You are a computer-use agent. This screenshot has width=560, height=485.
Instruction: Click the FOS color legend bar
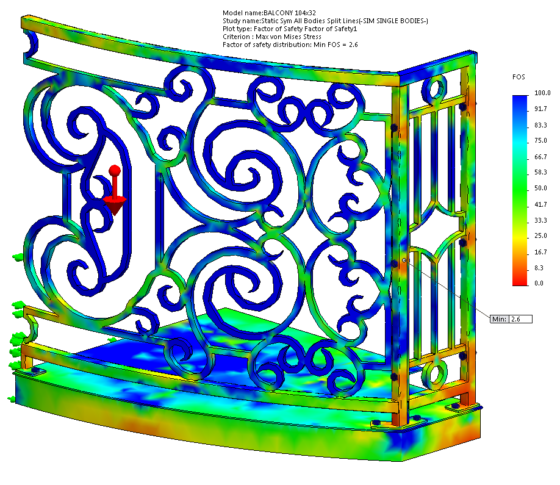[x=520, y=190]
